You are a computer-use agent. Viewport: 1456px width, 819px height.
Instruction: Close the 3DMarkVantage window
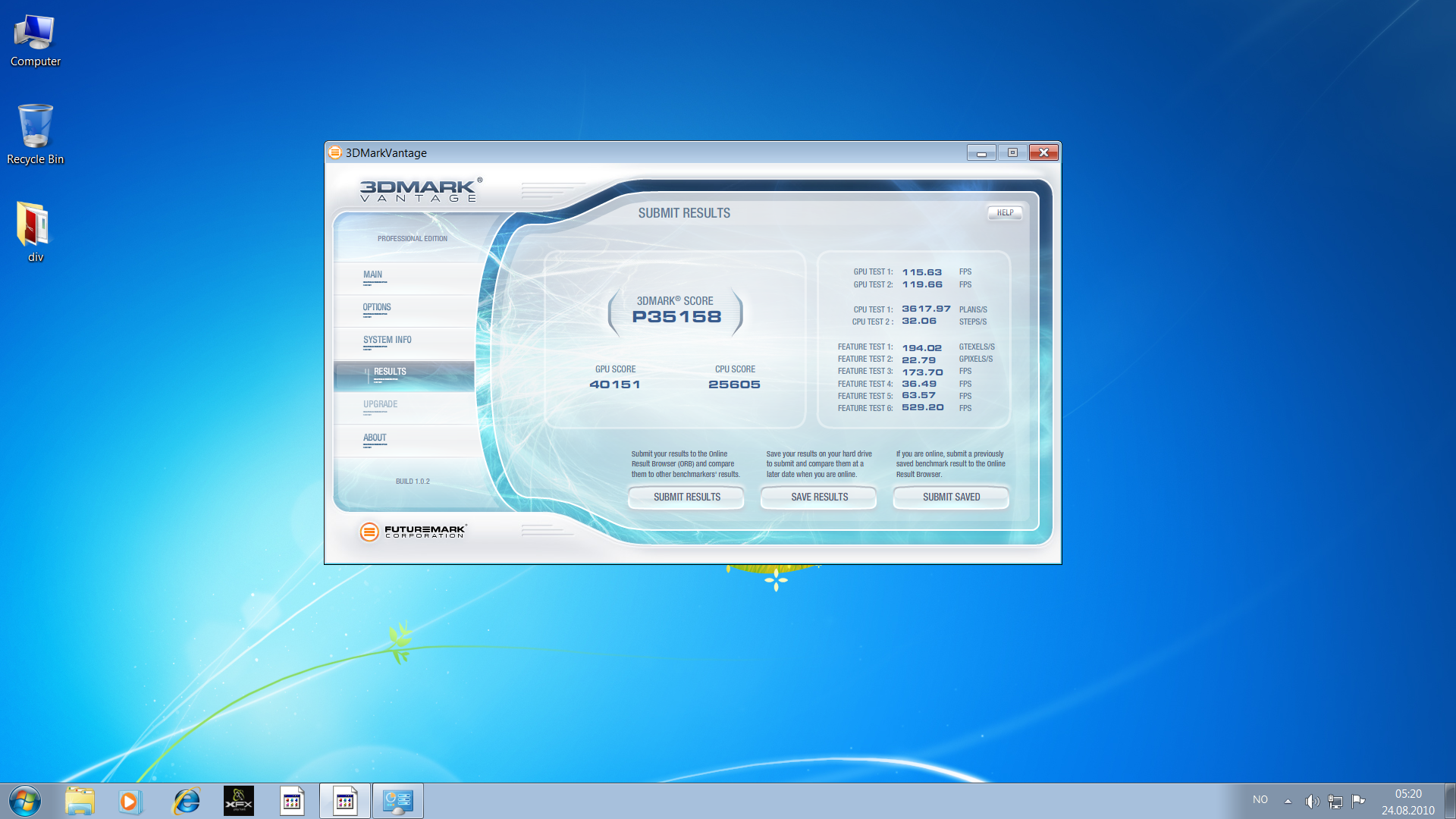(1043, 153)
